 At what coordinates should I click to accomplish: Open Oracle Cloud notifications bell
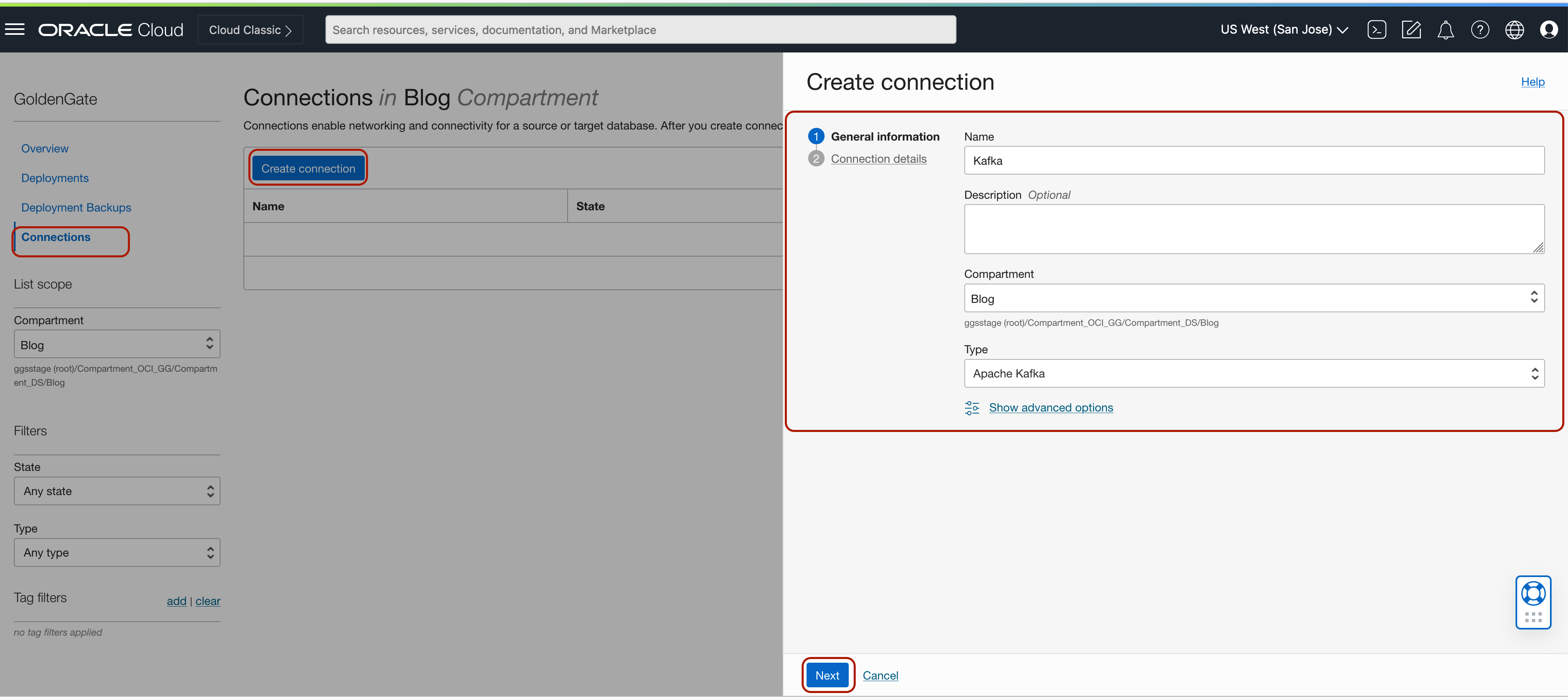(x=1445, y=29)
